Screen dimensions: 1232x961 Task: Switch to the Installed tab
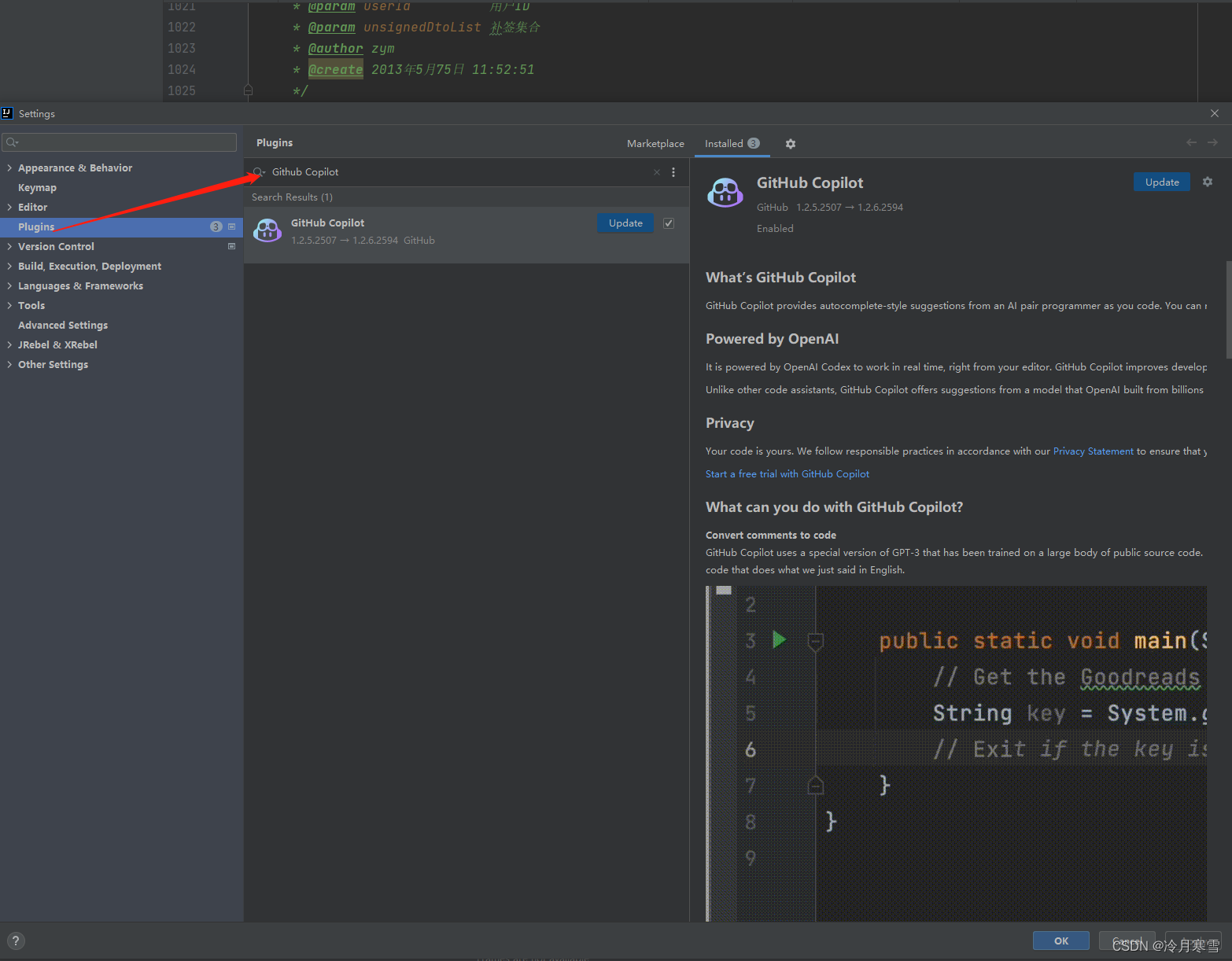click(732, 144)
